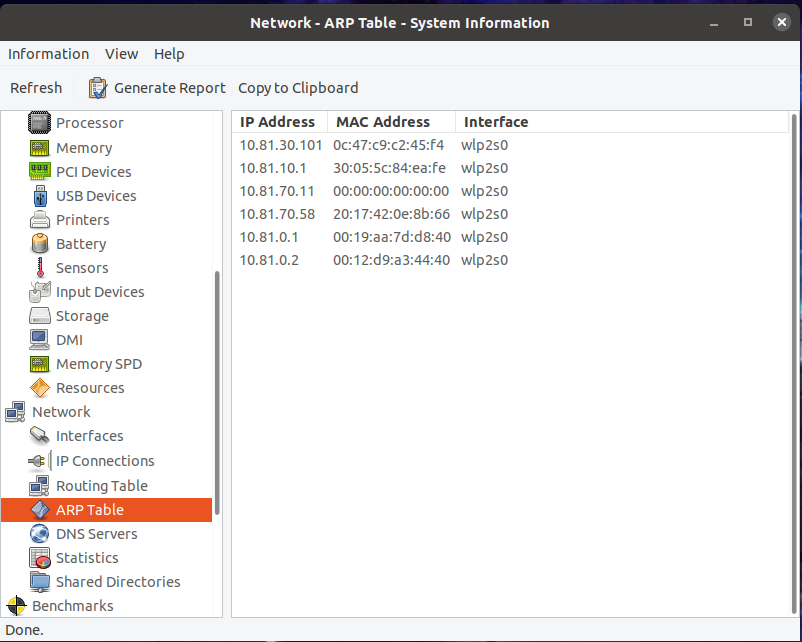This screenshot has width=802, height=642.
Task: Sort by IP Address column header
Action: (277, 122)
